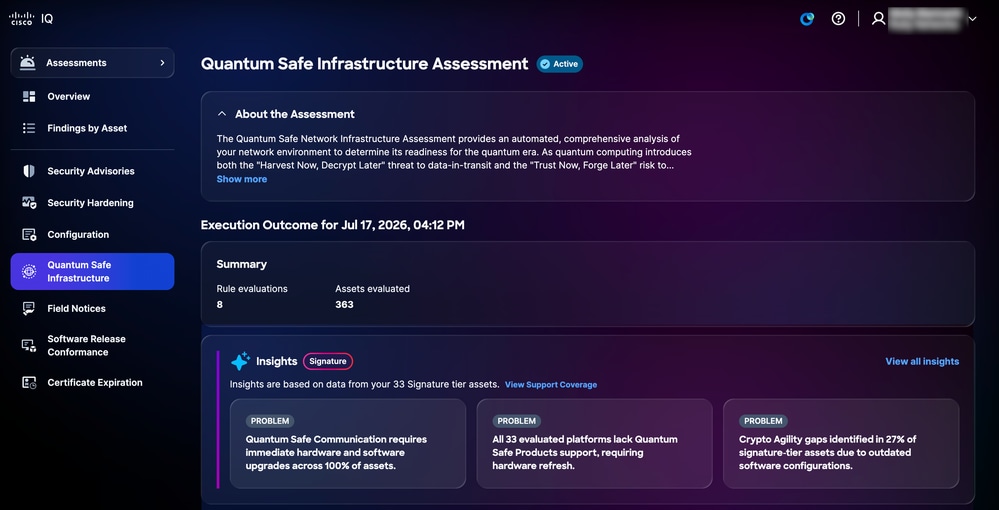Image resolution: width=999 pixels, height=510 pixels.
Task: Open View all insights link
Action: pyautogui.click(x=922, y=361)
